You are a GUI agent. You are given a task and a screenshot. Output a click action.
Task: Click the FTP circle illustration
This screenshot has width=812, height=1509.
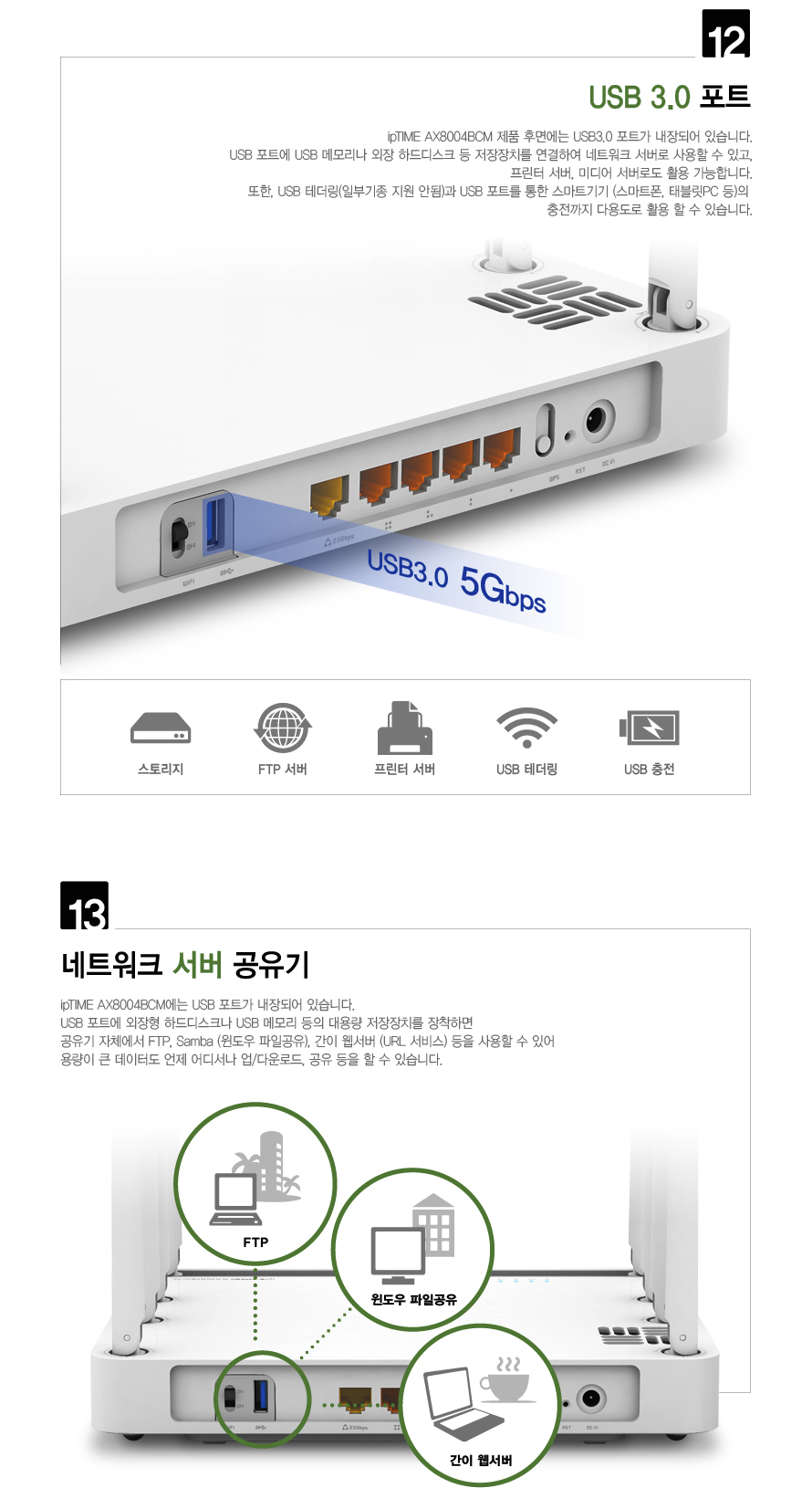tap(255, 1184)
